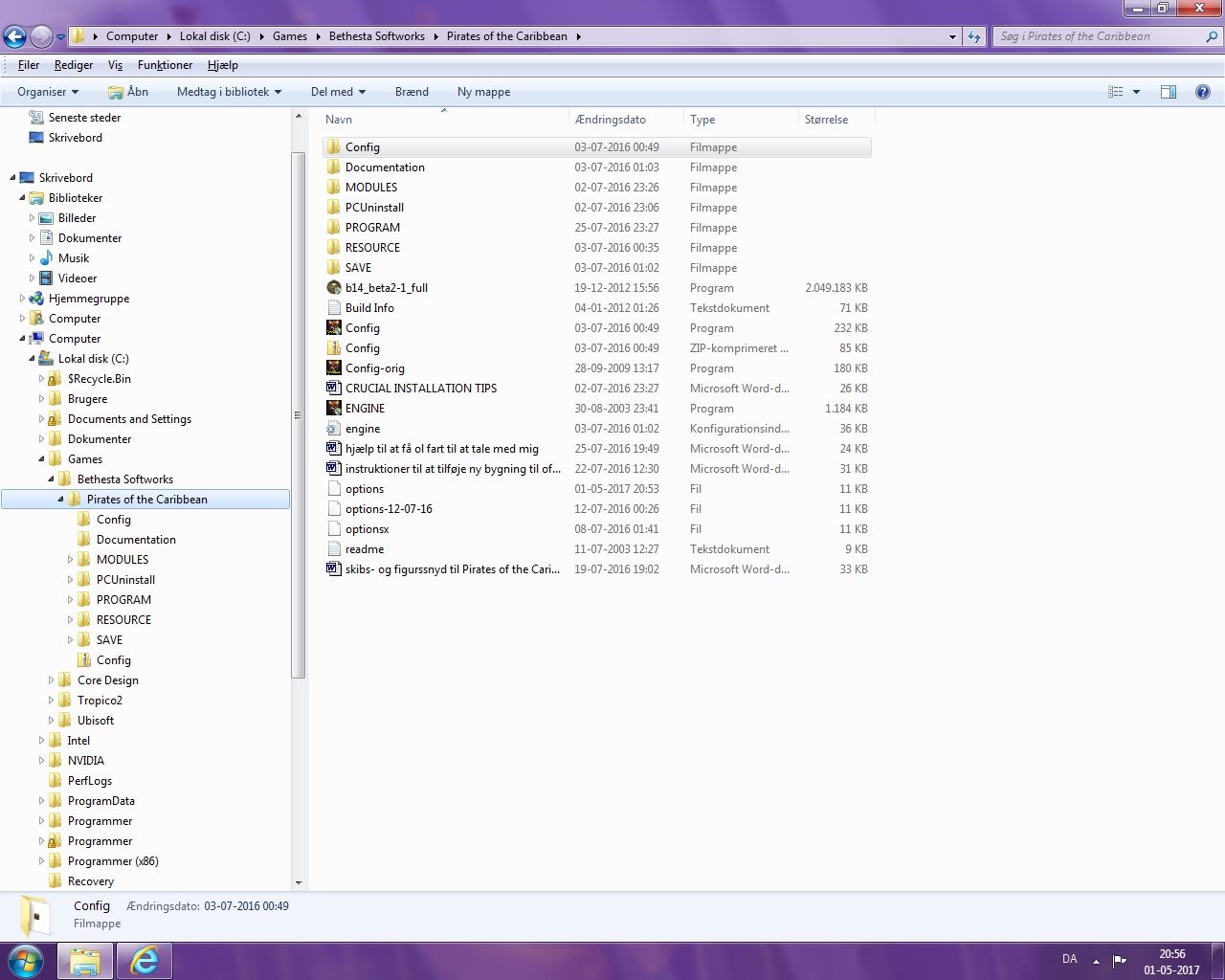The image size is (1225, 980).
Task: Expand the PROGRAM folder in tree
Action: [x=70, y=600]
